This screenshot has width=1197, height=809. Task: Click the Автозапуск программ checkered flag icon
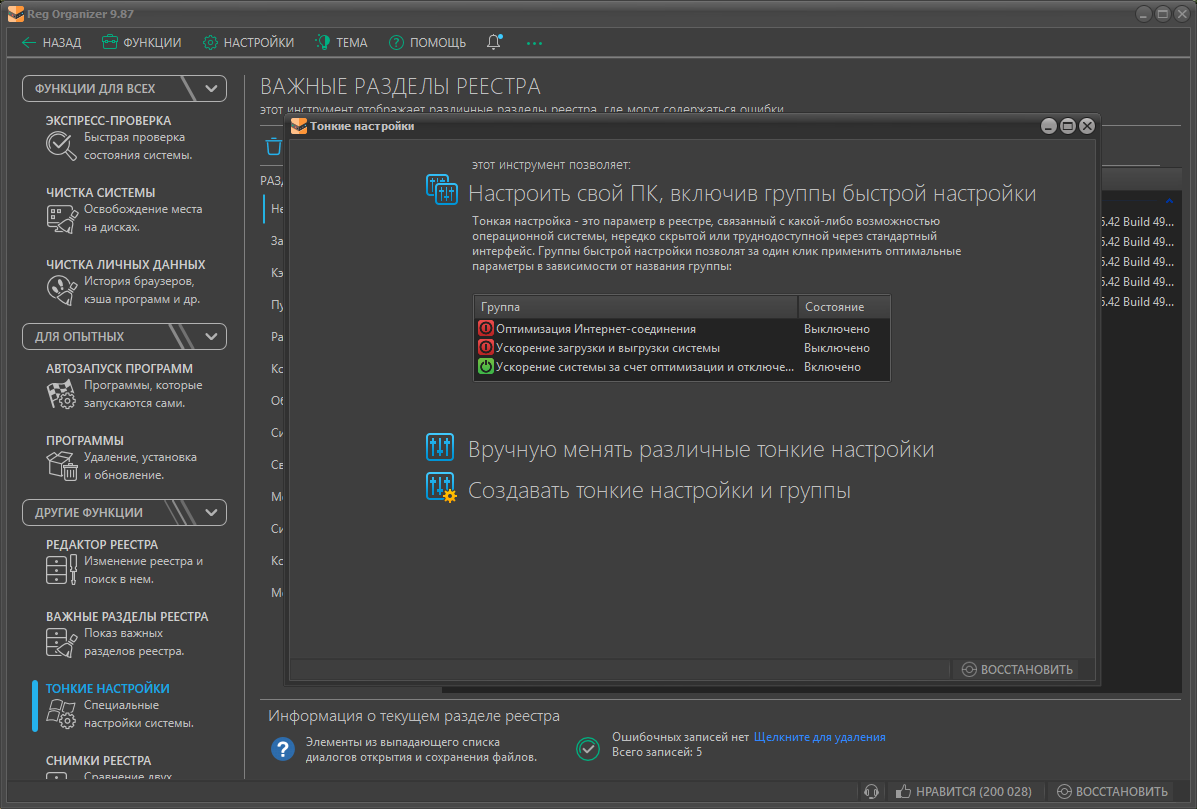(61, 394)
